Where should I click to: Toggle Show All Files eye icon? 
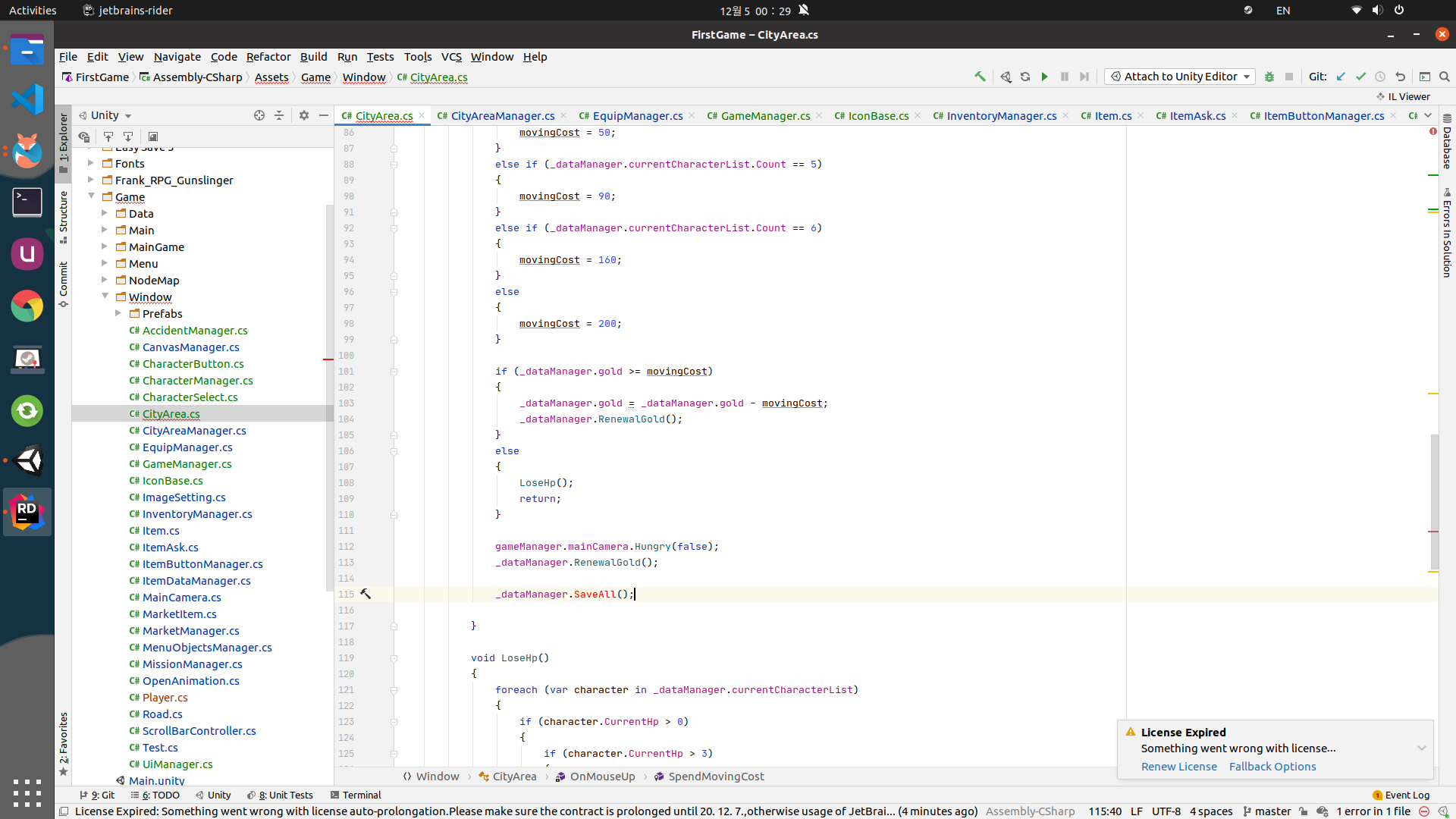click(84, 136)
